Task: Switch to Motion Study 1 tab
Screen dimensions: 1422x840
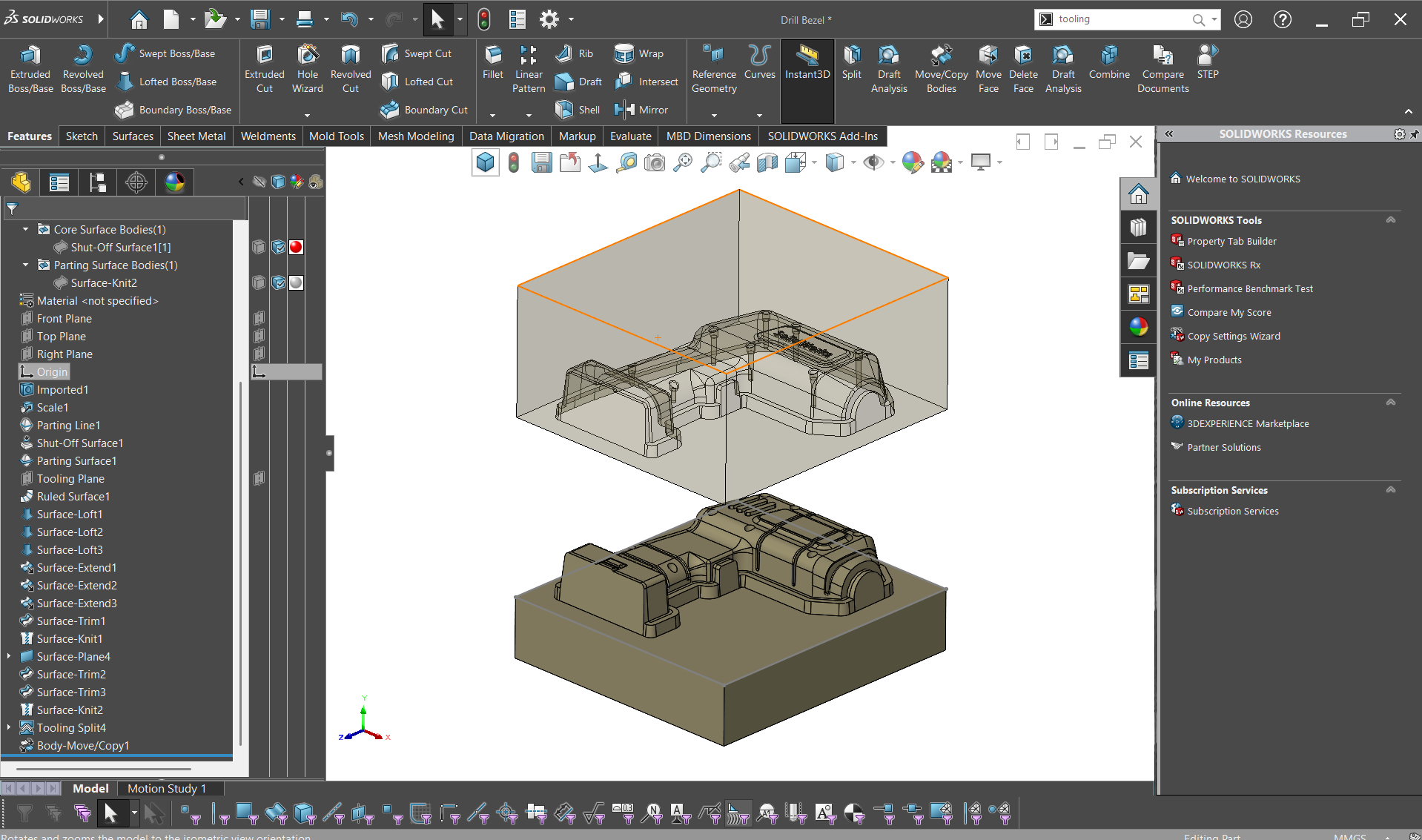Action: (167, 788)
